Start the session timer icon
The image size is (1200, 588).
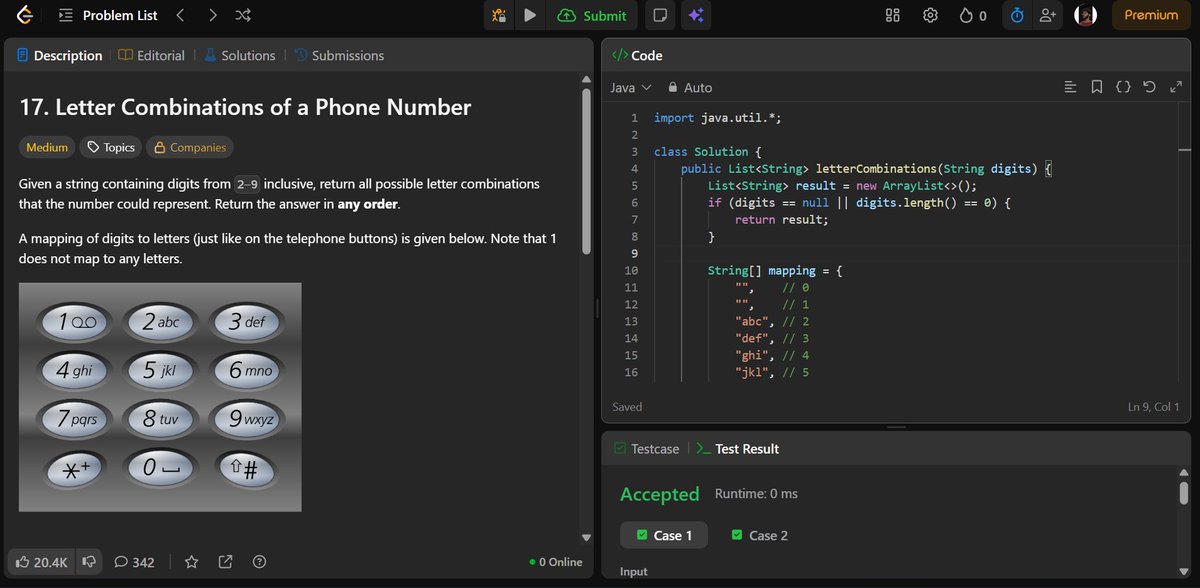pos(1016,15)
